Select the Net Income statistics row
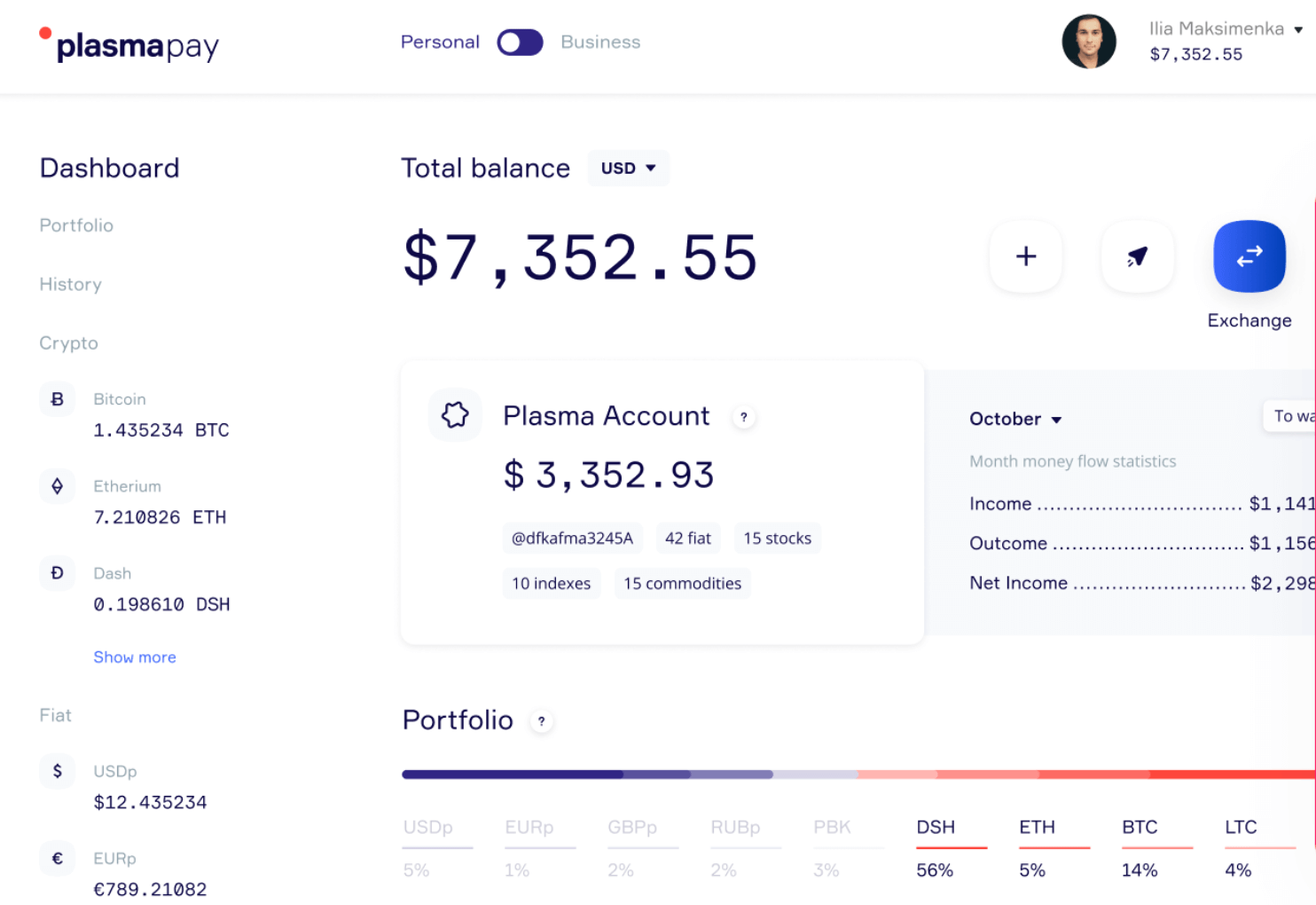The image size is (1316, 905). (1142, 583)
